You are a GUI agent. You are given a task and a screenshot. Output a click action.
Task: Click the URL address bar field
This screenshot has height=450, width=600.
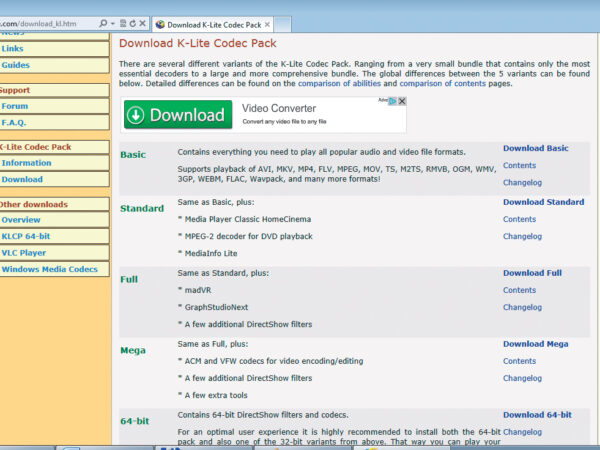click(40, 22)
